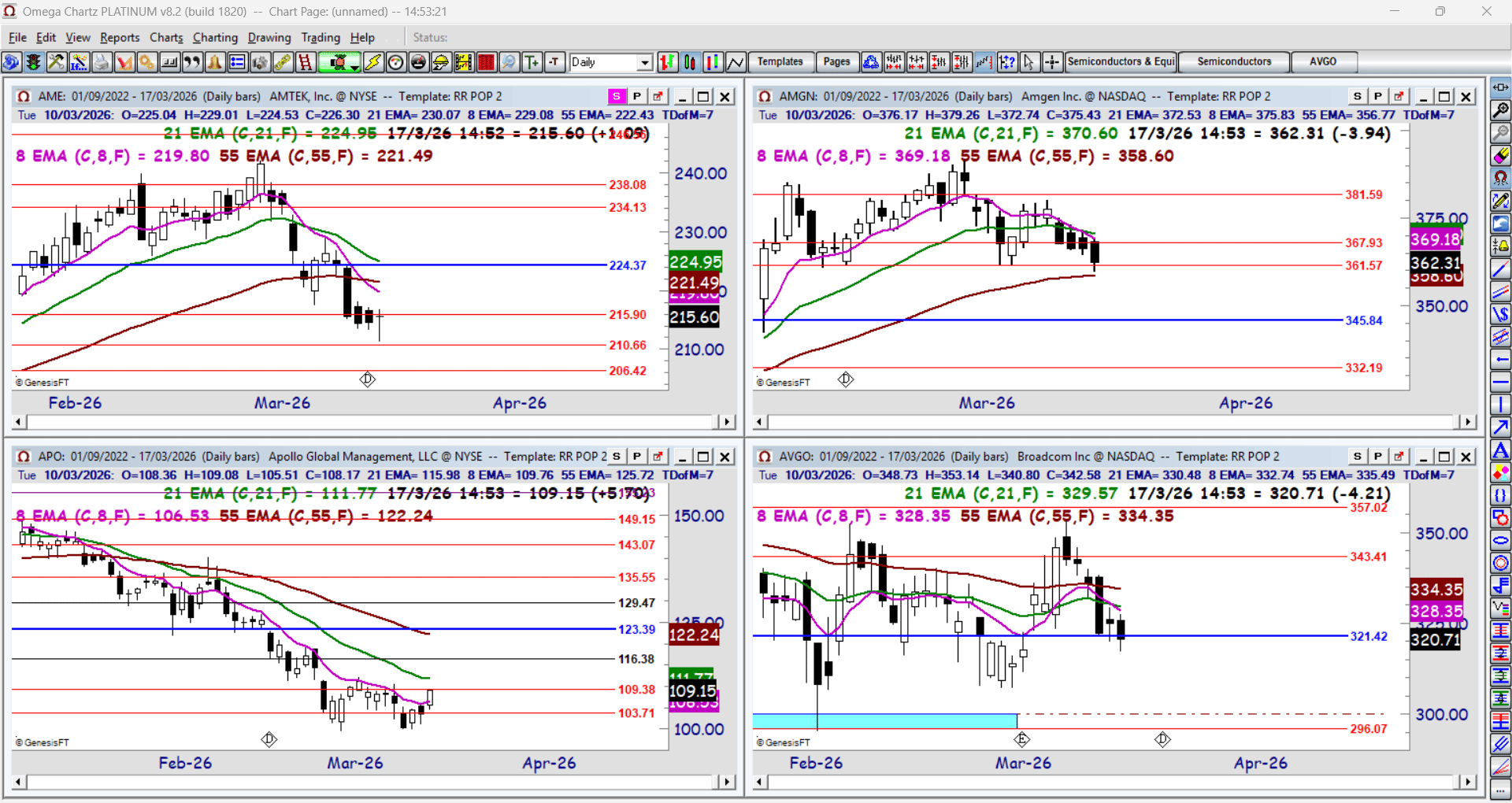Click the 321.42 level label on AVGO chart
The image size is (1512, 803).
click(x=1369, y=636)
